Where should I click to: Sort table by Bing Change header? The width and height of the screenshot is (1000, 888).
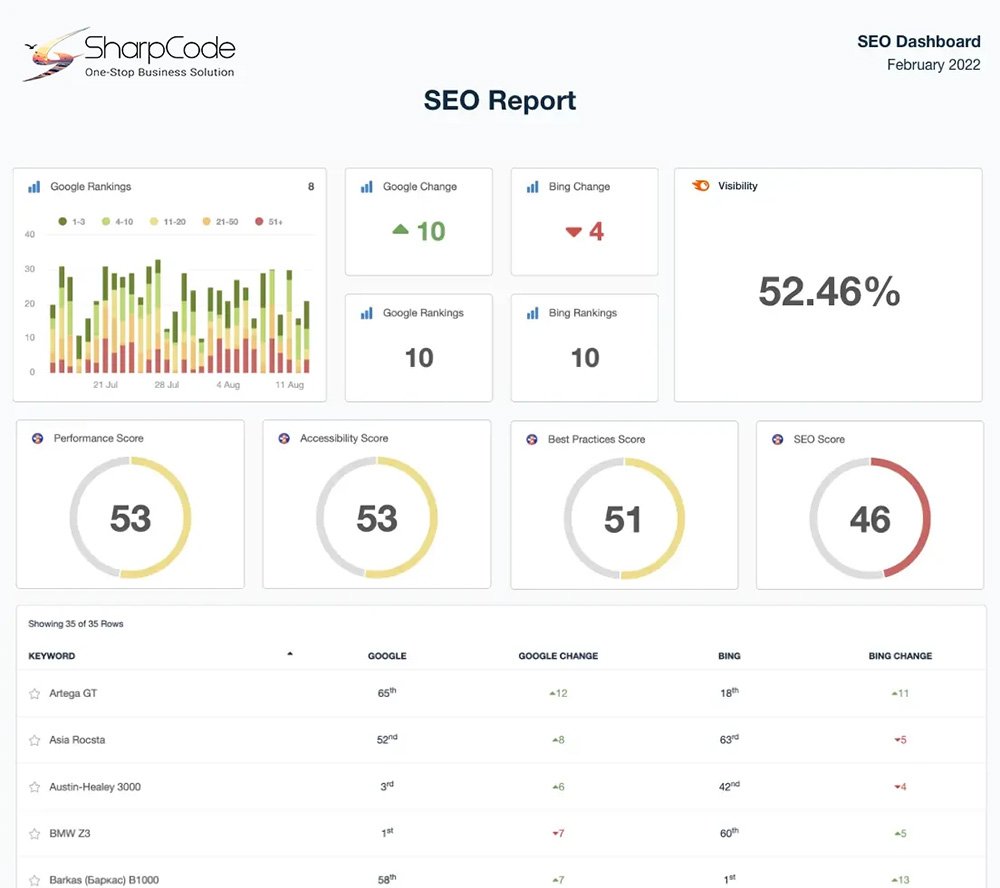(x=900, y=656)
